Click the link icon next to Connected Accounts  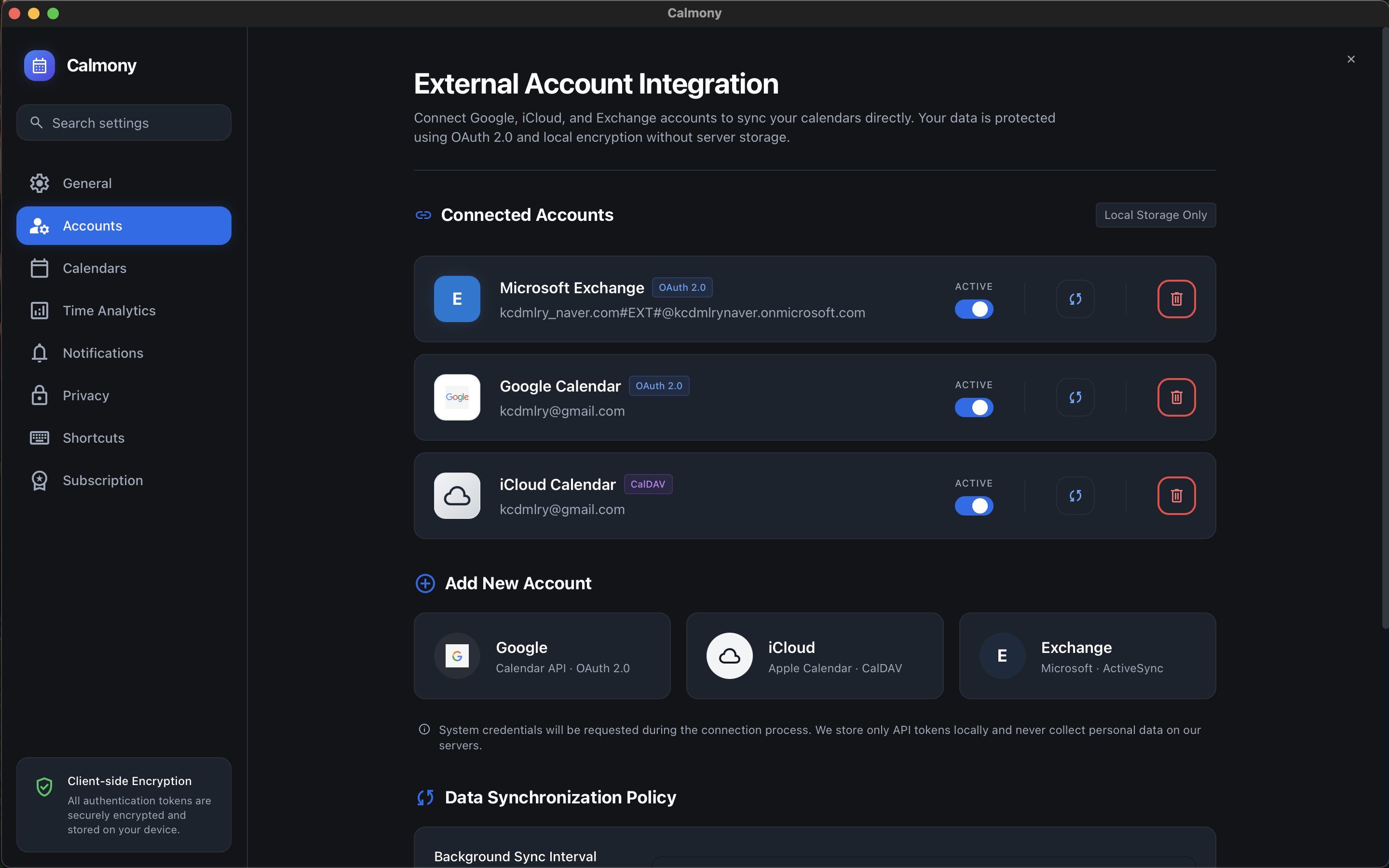(x=423, y=215)
